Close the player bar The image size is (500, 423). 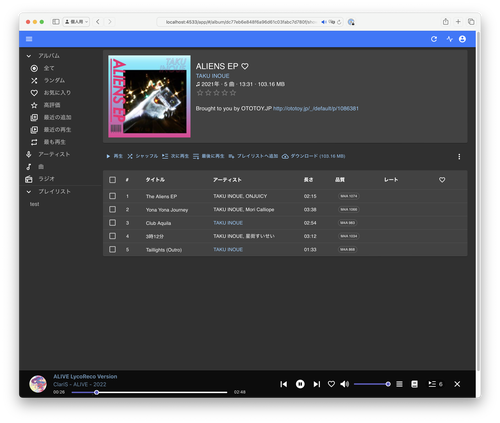tap(457, 384)
